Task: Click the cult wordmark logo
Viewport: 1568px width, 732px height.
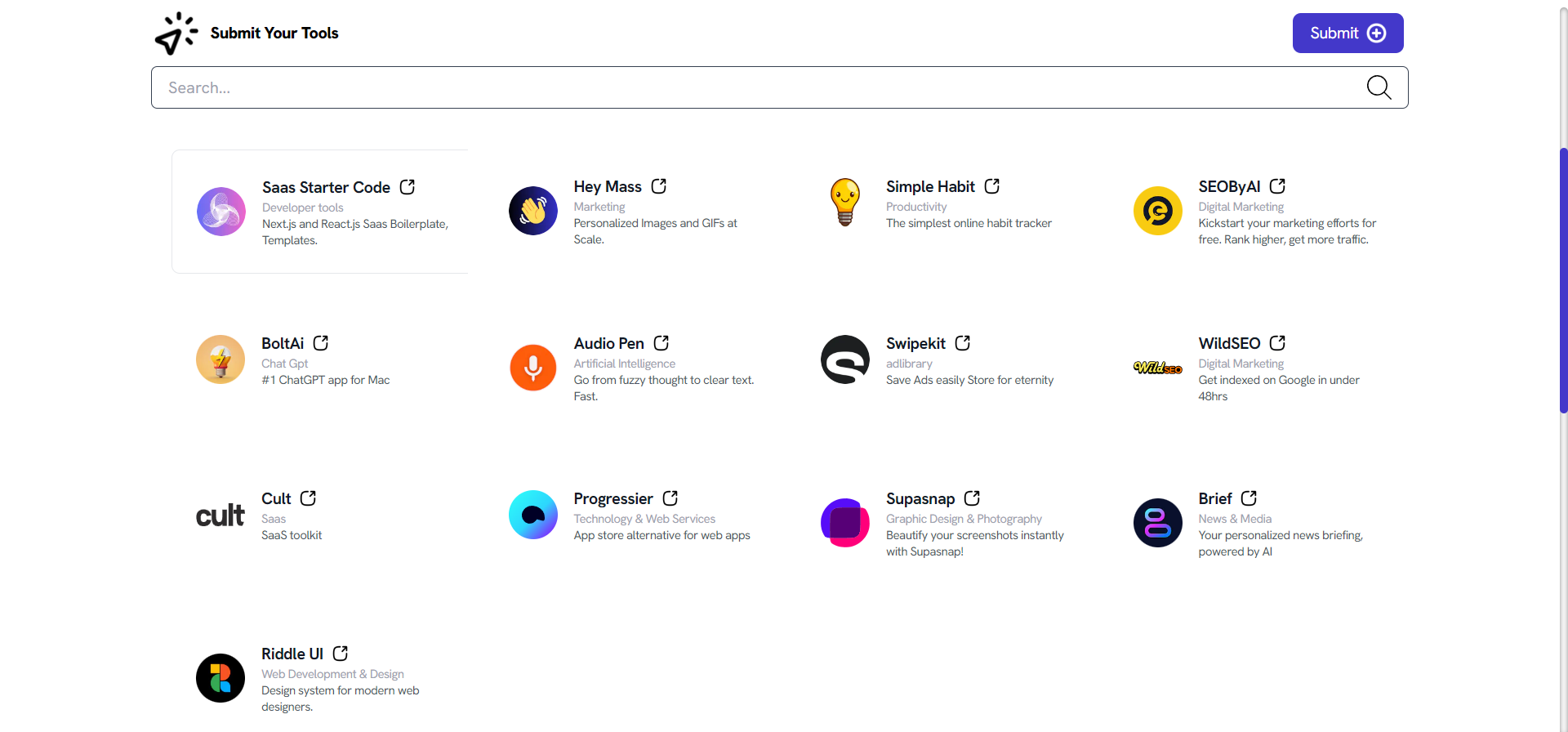Action: (x=220, y=516)
